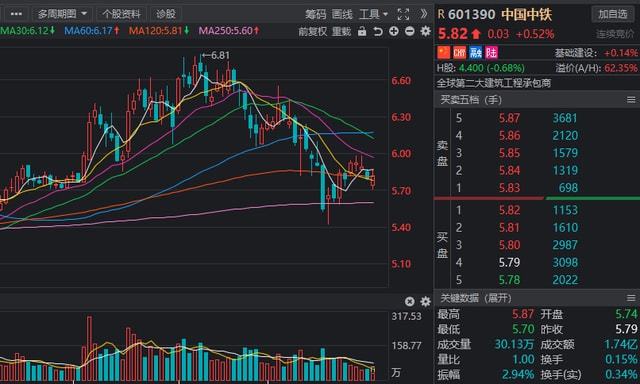Click buy level 3 price 5.80
The image size is (640, 384).
509,245
